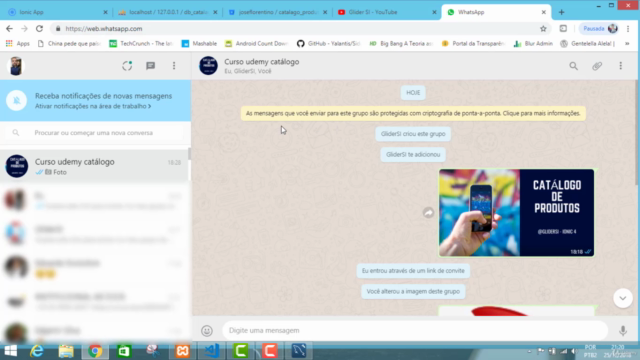The image size is (640, 360).
Task: Bookmark this page with the star
Action: pos(543,29)
